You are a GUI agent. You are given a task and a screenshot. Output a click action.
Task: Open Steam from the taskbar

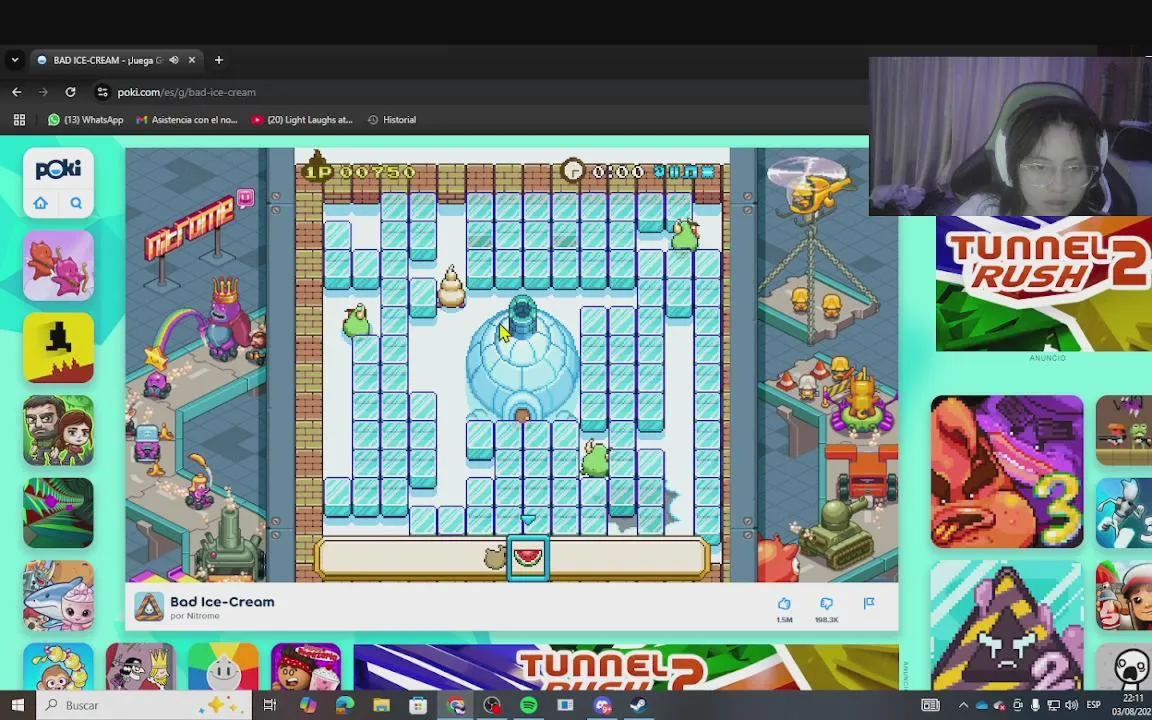(639, 705)
